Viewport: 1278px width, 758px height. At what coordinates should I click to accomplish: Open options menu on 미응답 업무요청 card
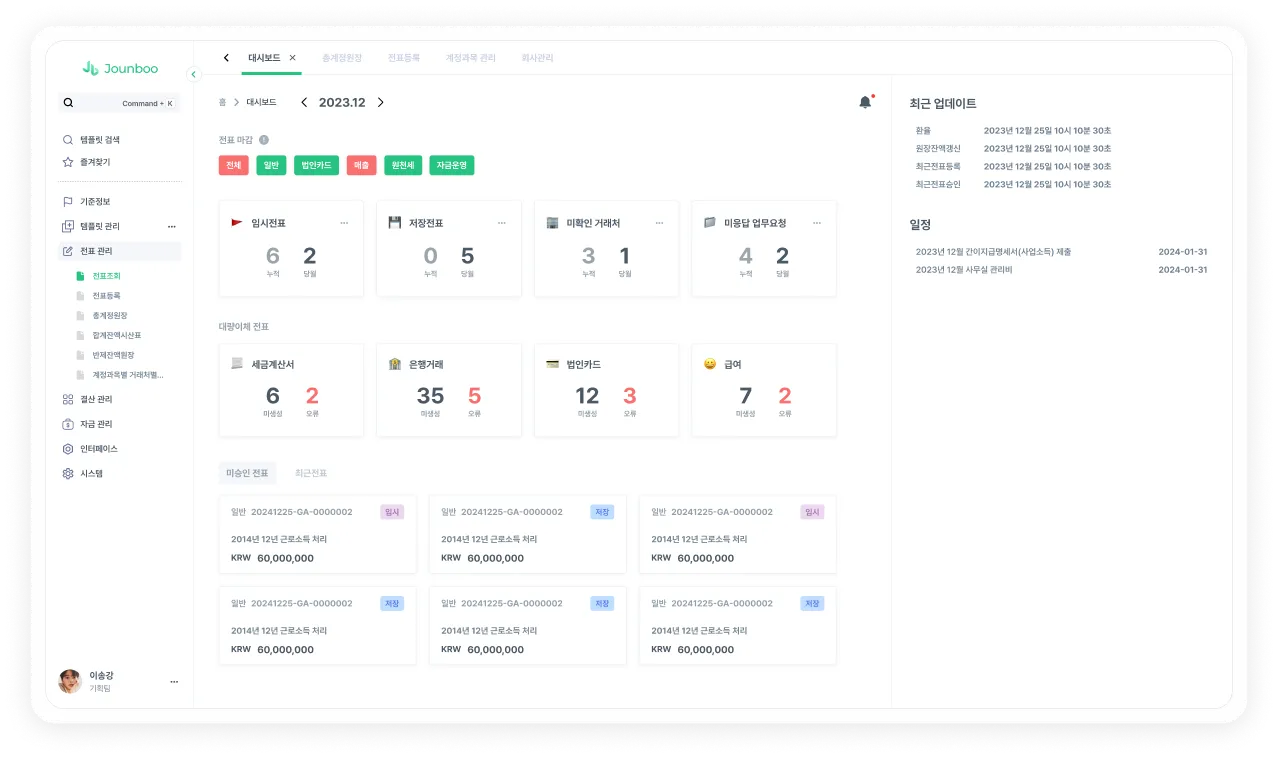[x=817, y=223]
